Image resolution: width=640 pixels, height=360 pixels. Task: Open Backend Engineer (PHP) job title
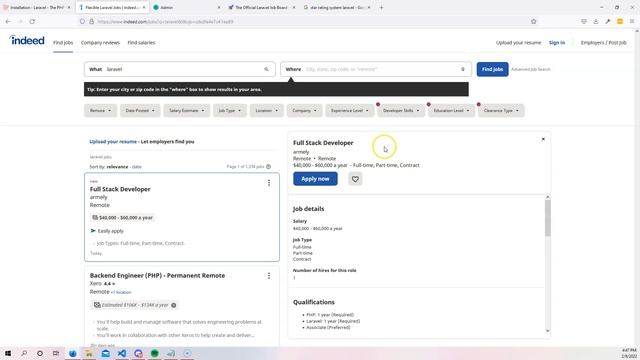(157, 276)
